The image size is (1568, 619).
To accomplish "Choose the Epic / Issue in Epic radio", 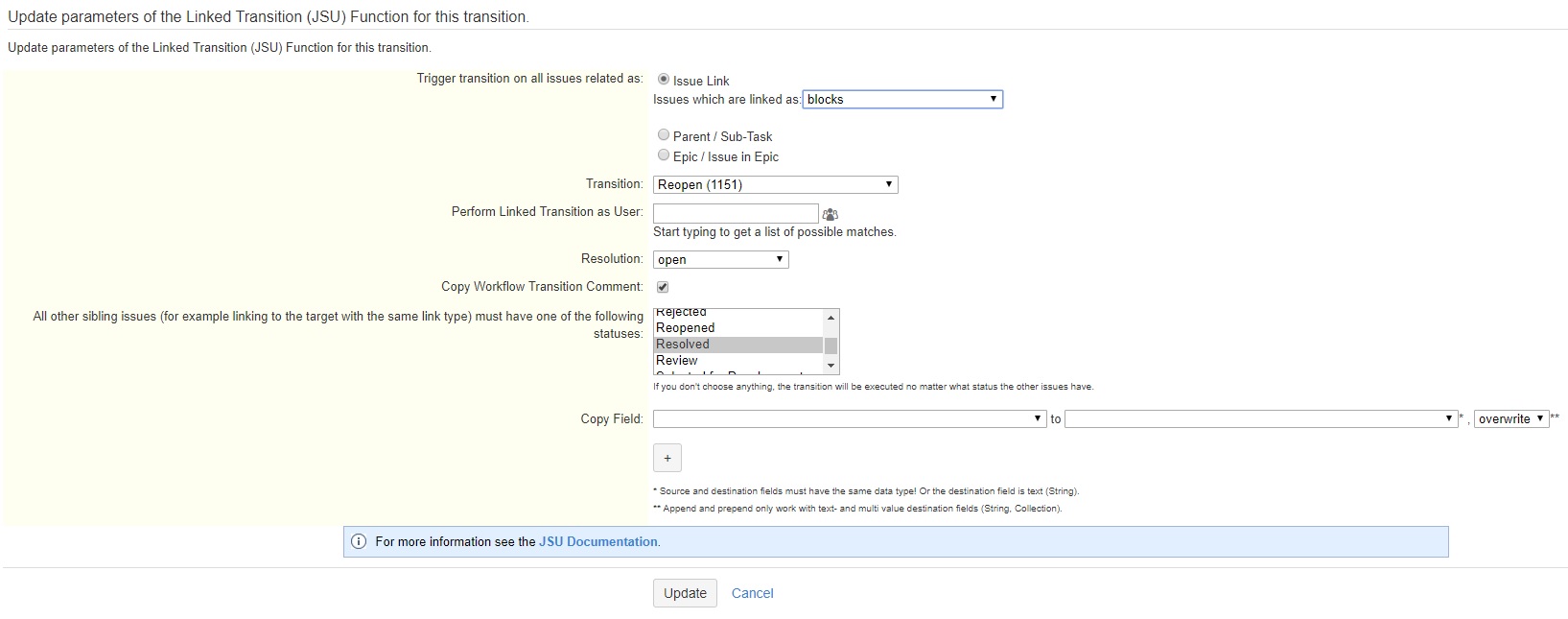I will tap(663, 155).
